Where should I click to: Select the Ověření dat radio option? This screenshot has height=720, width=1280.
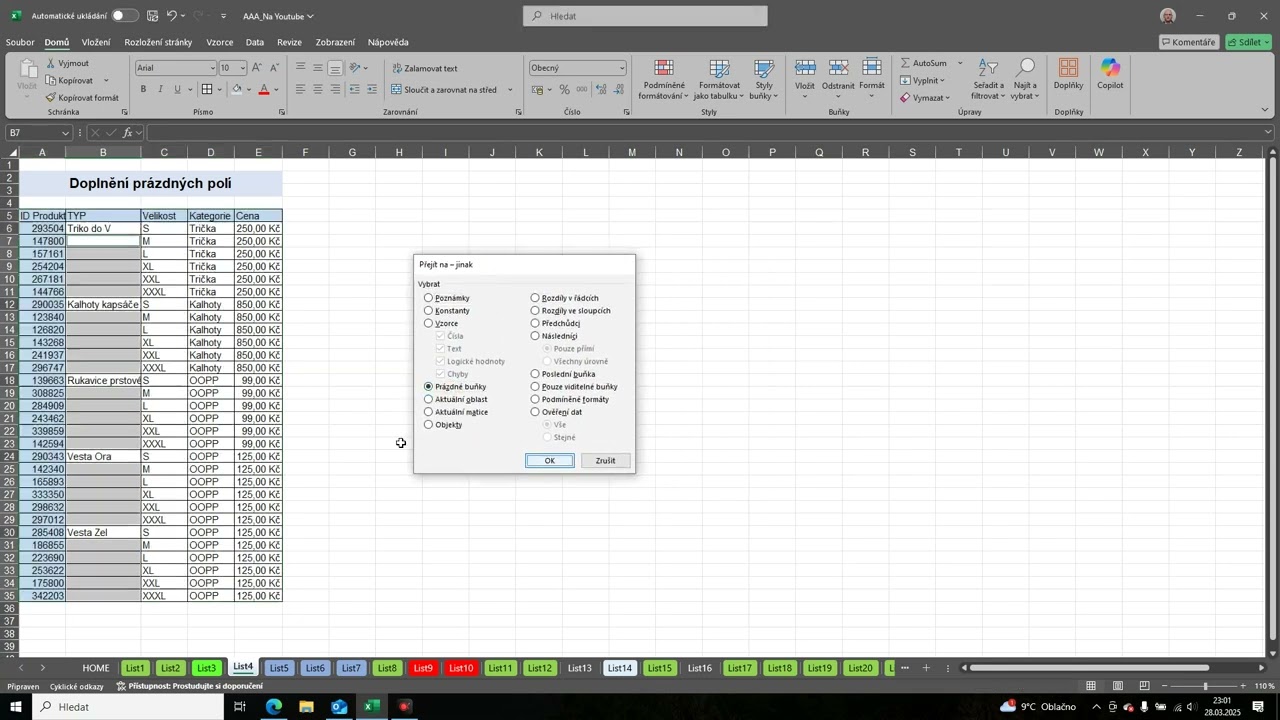[x=535, y=412]
